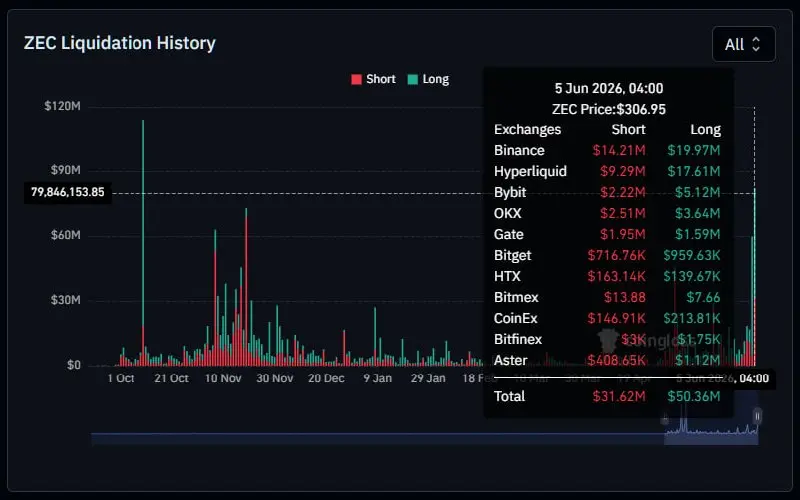Image resolution: width=800 pixels, height=500 pixels.
Task: Click the CoinEx exchange name
Action: click(515, 318)
